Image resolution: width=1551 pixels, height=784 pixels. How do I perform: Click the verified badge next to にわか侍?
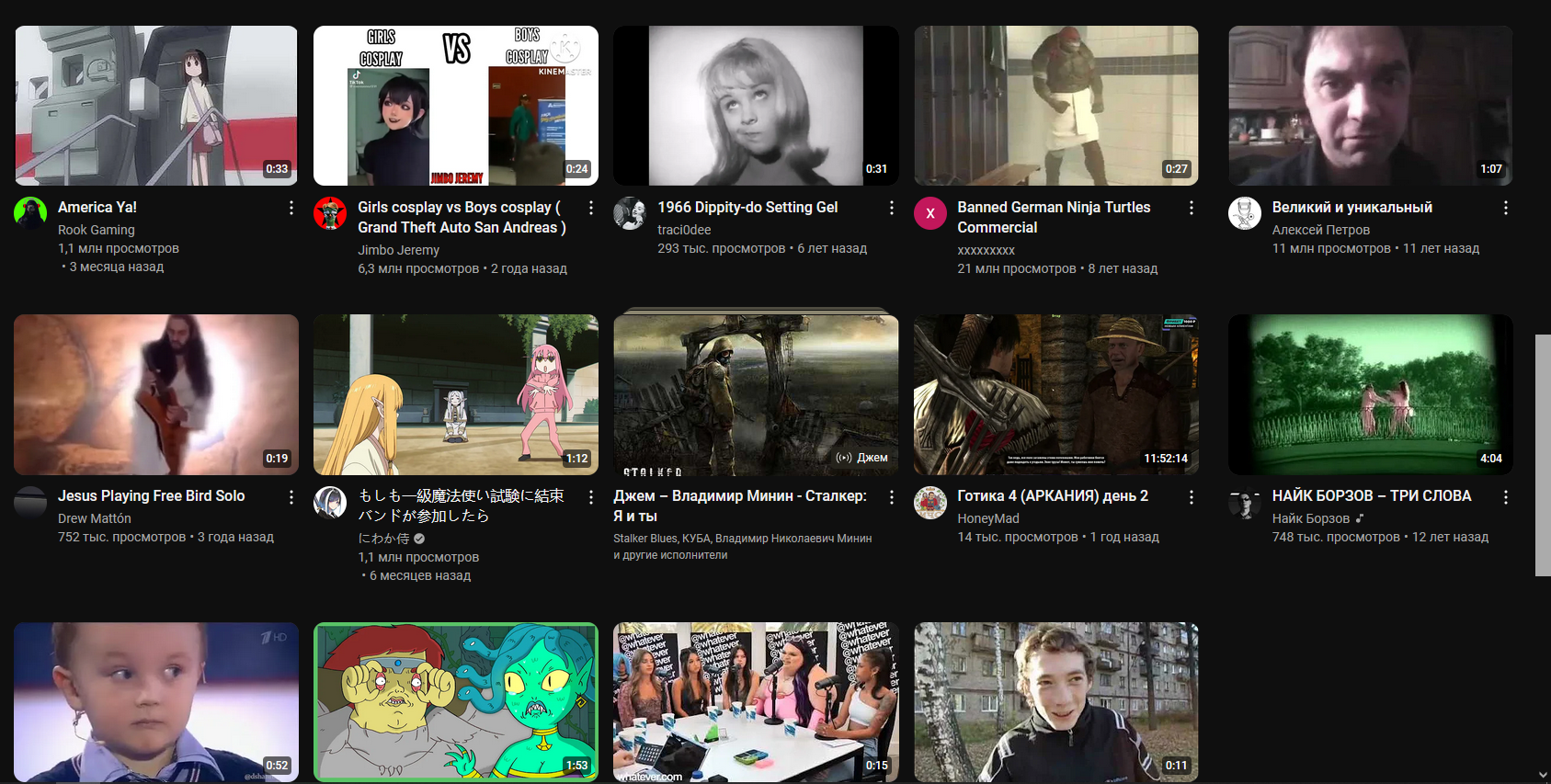point(419,539)
